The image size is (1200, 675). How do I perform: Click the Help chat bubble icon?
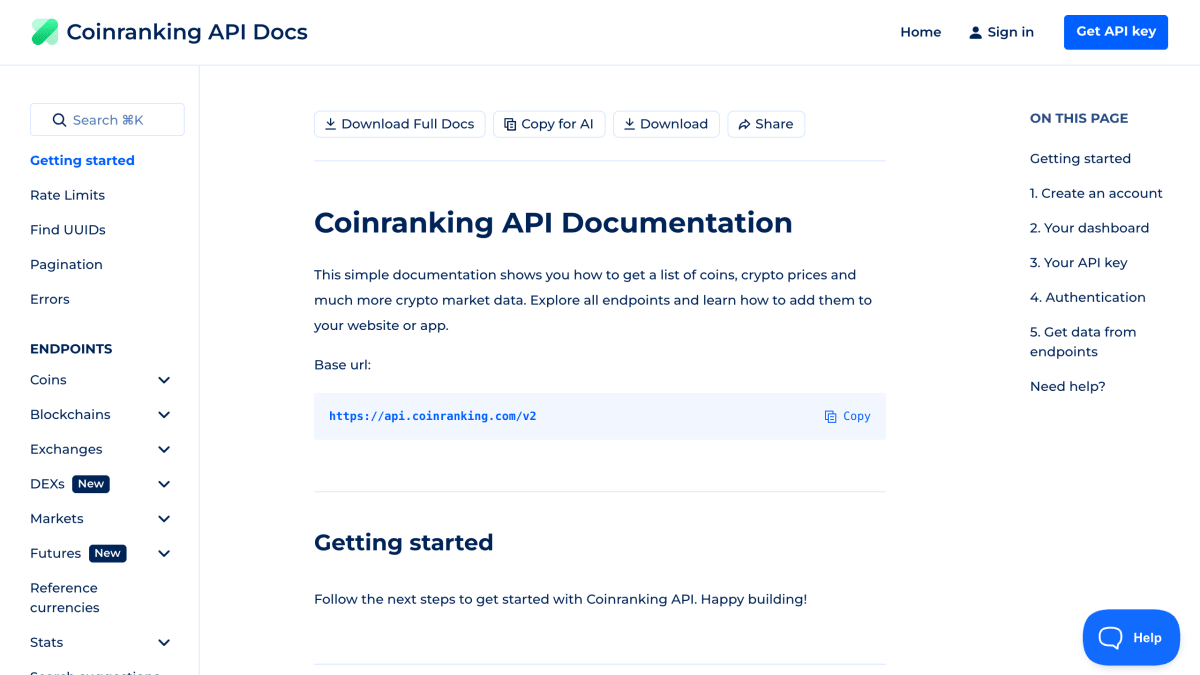1111,637
